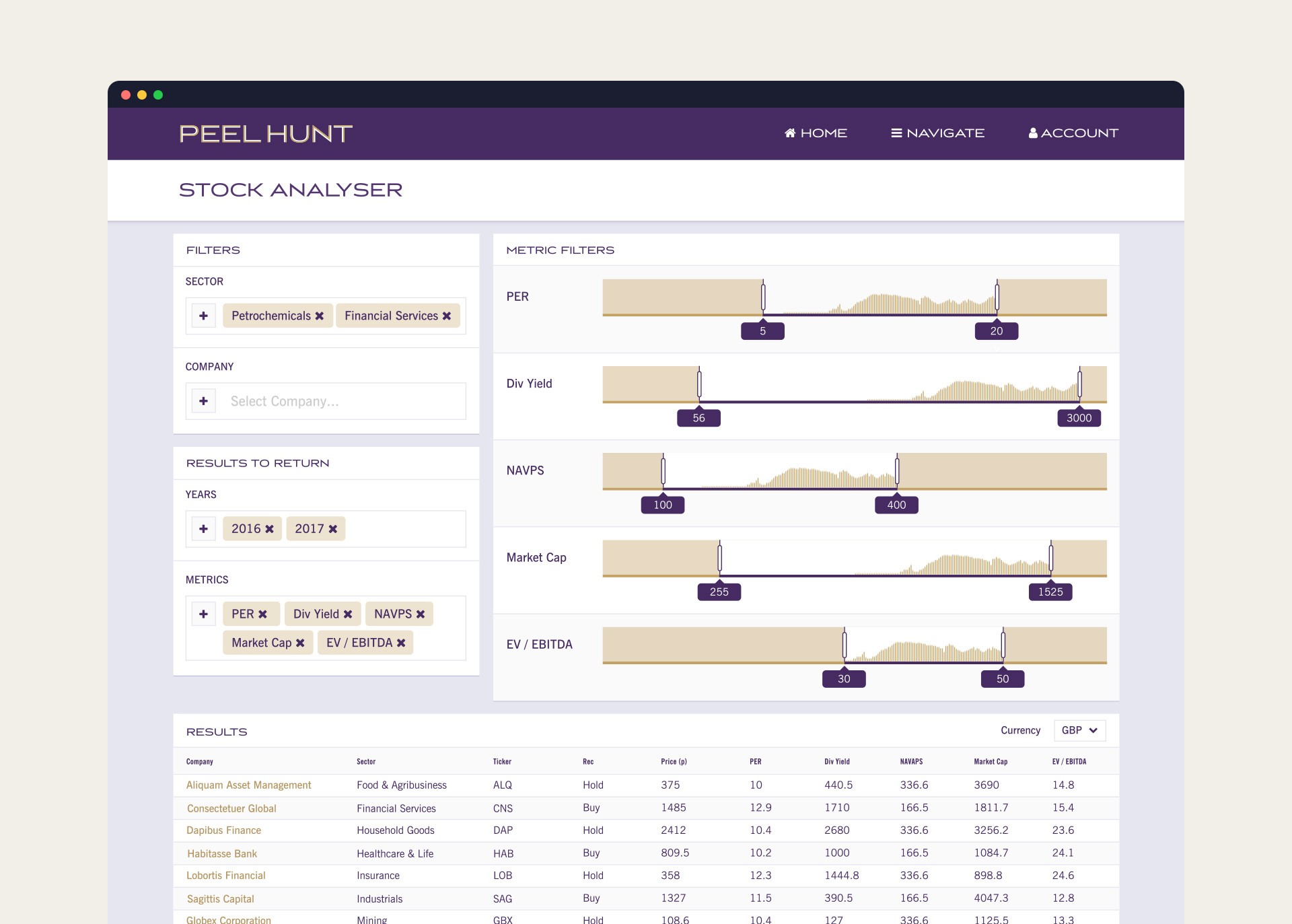The height and width of the screenshot is (924, 1292).
Task: Open the Account menu
Action: point(1073,133)
